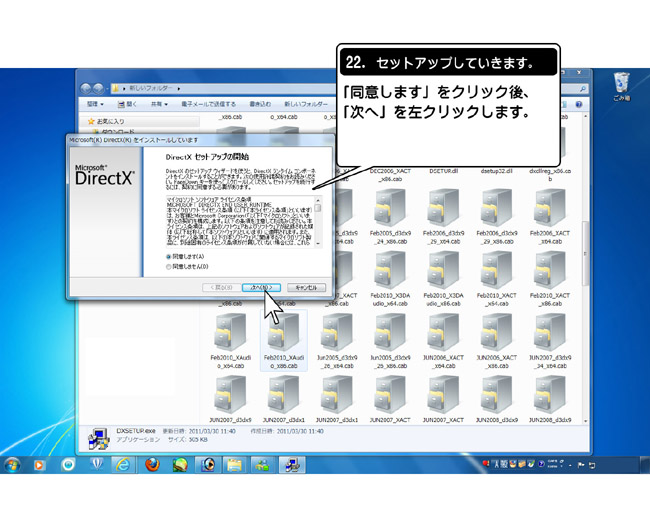The width and height of the screenshot is (650, 507).
Task: Select Feb2010_X3DAudio_x86.cab file icon
Action: pos(443,270)
